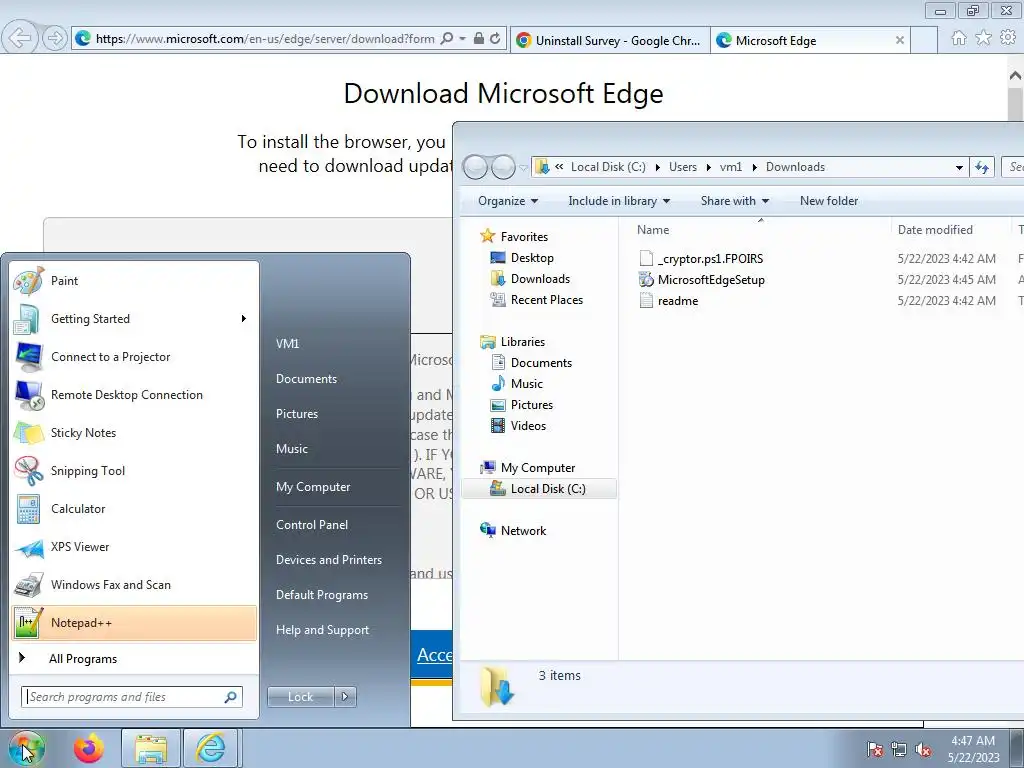
Task: Select Recent Places in the navigation pane
Action: pos(537,300)
